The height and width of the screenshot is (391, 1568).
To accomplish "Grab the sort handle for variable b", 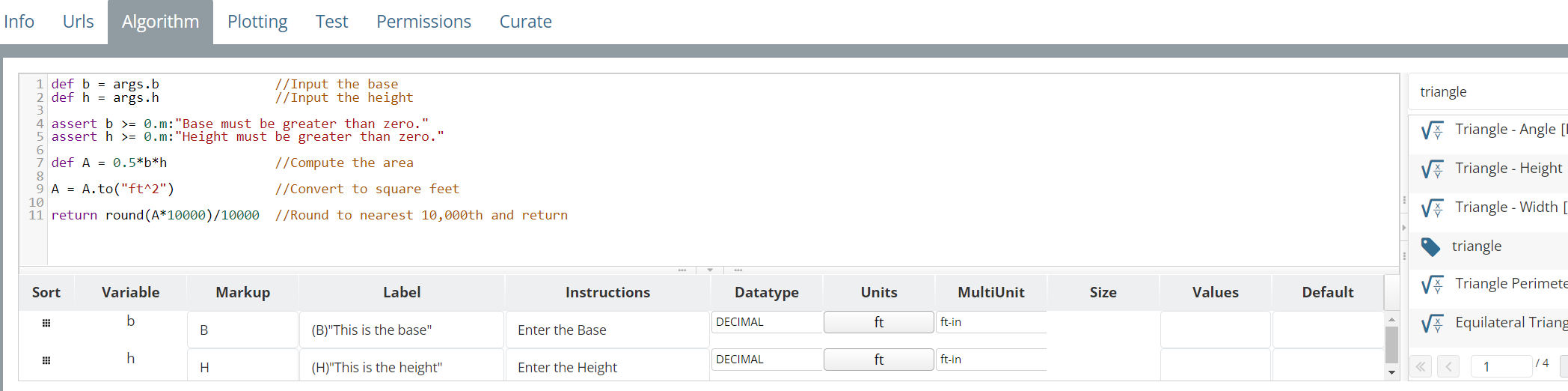I will pos(46,323).
